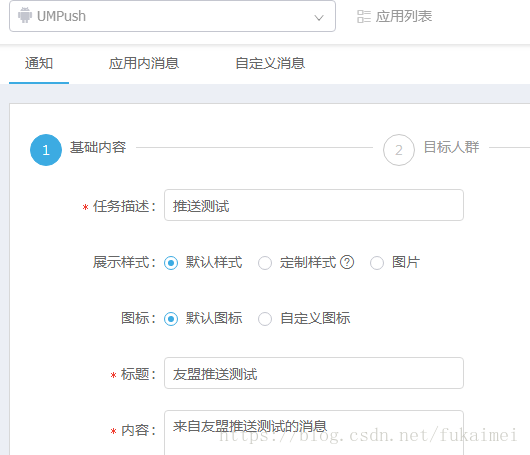Focus the 任务描述 input field

[x=314, y=205]
